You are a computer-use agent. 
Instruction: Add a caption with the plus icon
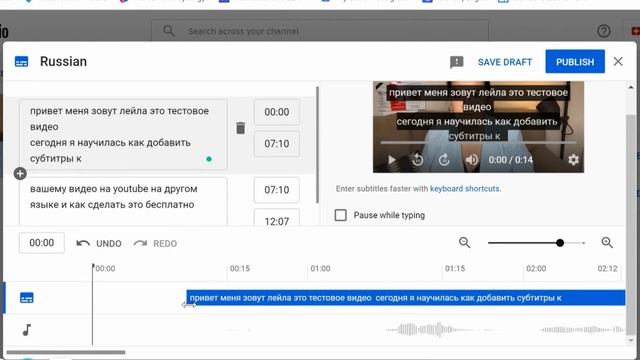click(x=20, y=173)
